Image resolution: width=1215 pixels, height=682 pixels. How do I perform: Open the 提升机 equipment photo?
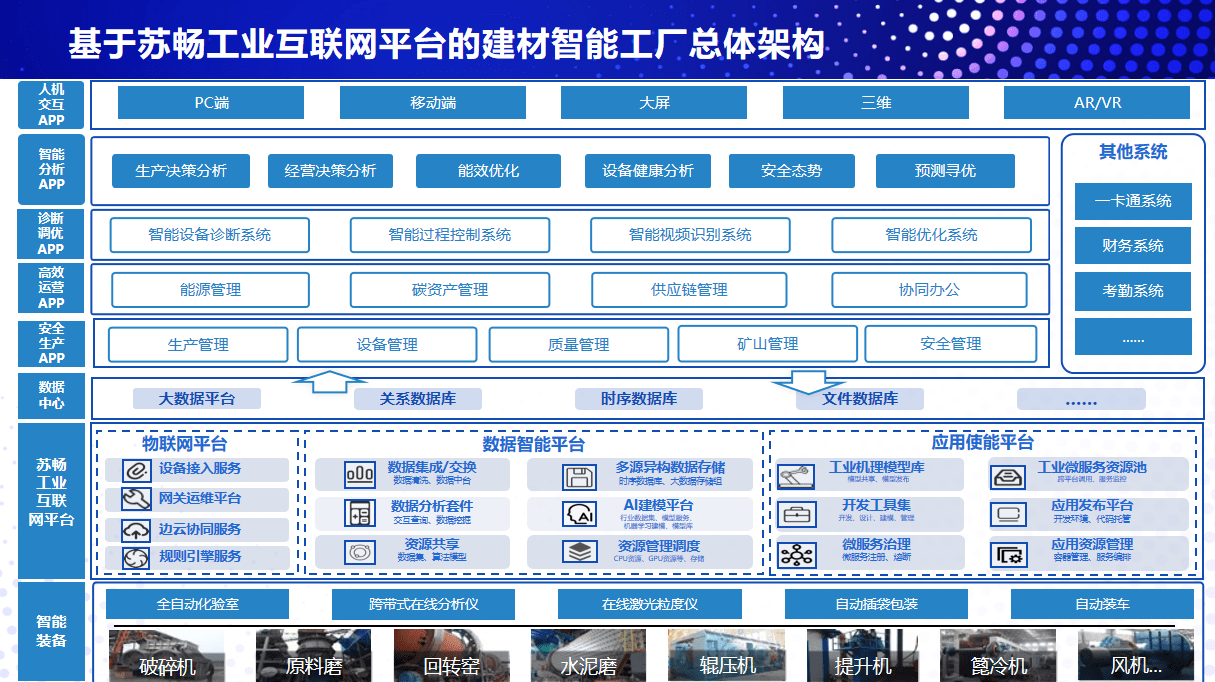(x=863, y=655)
